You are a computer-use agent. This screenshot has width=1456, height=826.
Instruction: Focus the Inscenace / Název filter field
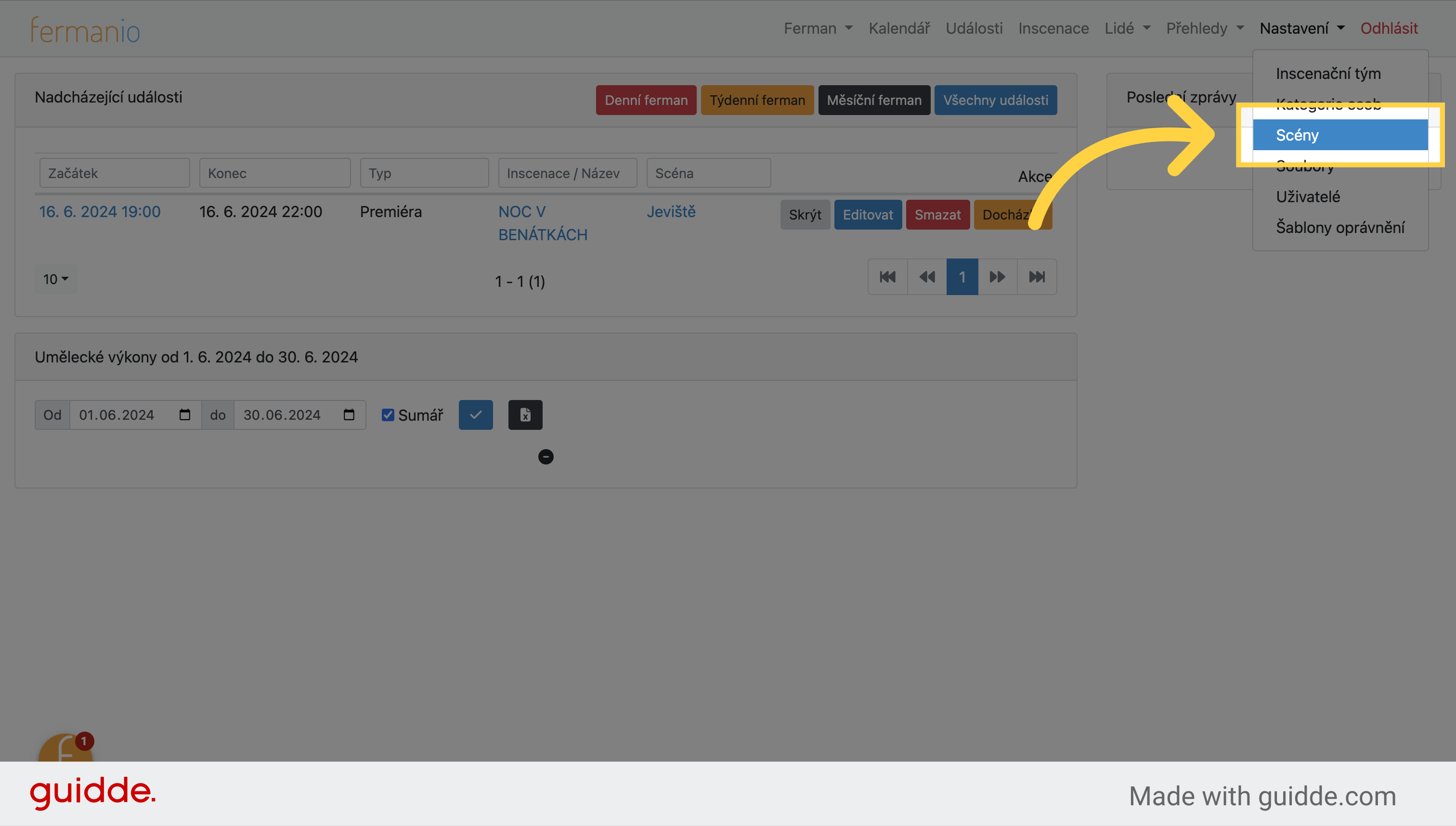click(567, 173)
